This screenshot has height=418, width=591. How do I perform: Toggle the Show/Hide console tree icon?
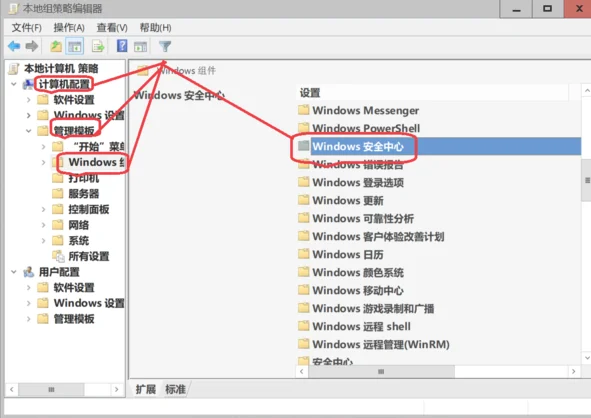(75, 46)
